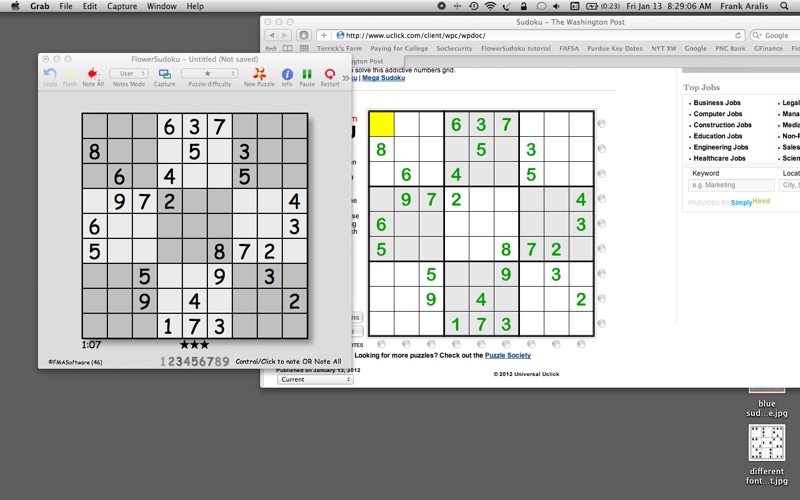Open the Window menu in menu bar
This screenshot has height=500, width=800.
[x=162, y=6]
